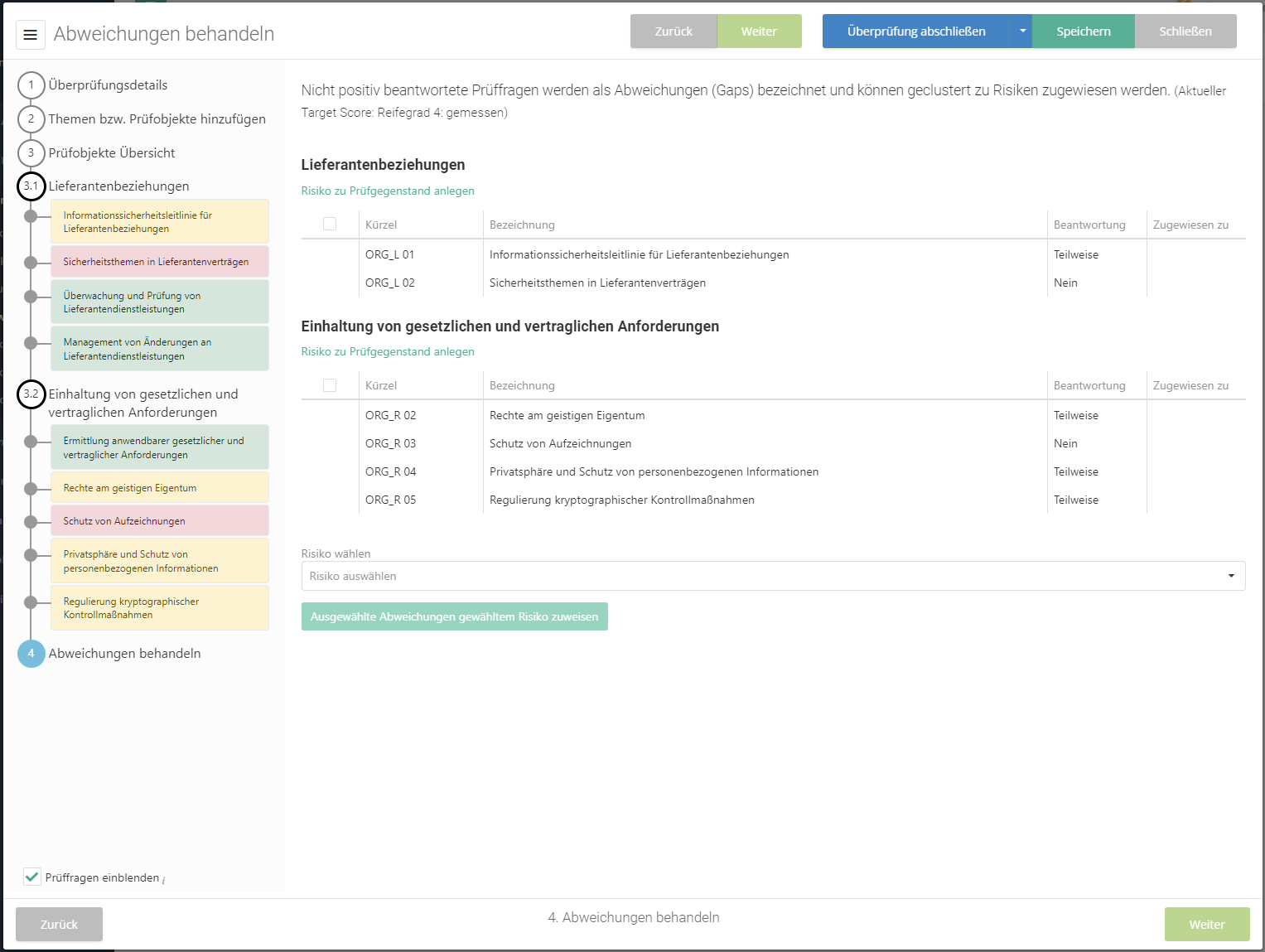Click step 1 circle Überprüfungsdetails
The image size is (1265, 952).
[31, 85]
